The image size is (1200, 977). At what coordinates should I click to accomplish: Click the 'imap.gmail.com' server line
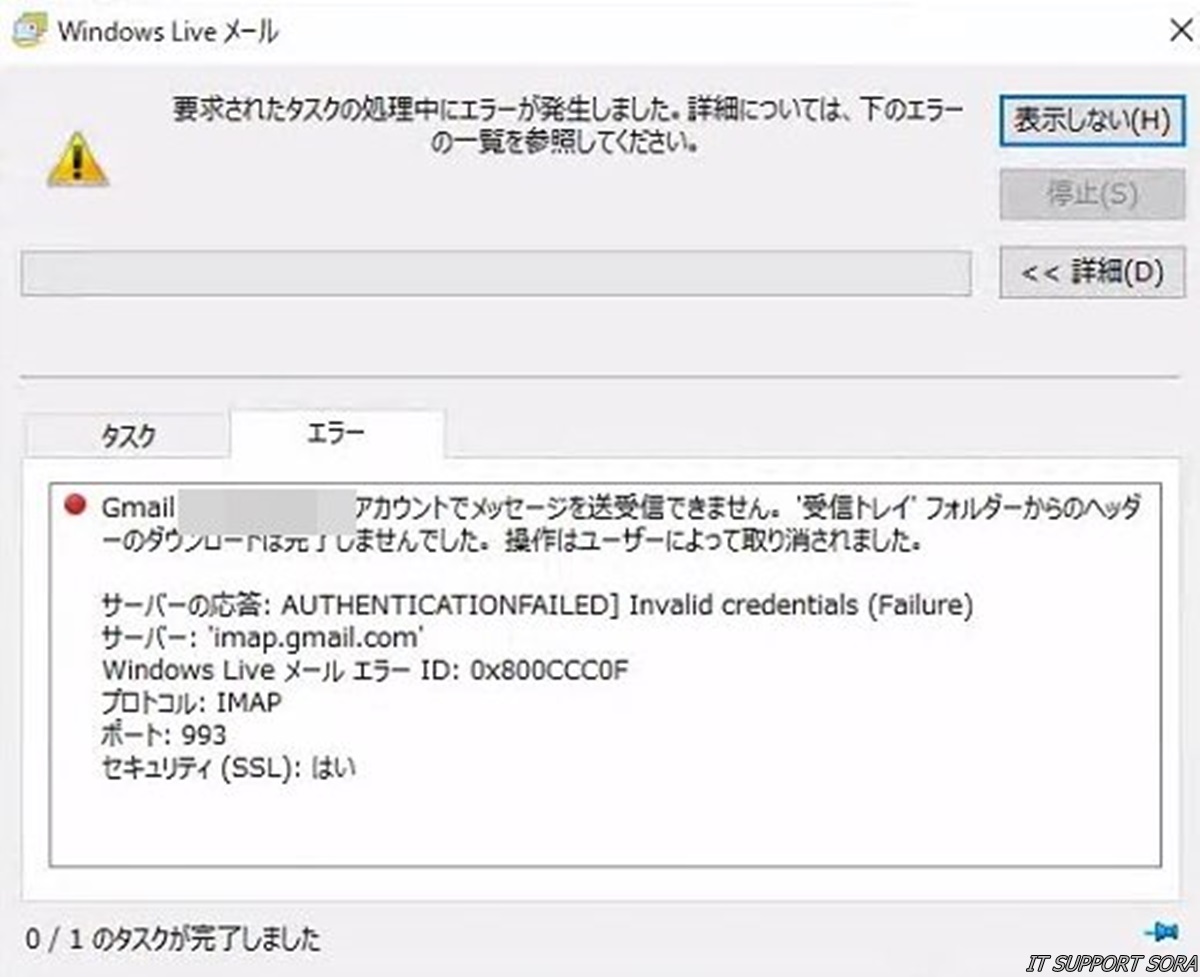(x=264, y=636)
